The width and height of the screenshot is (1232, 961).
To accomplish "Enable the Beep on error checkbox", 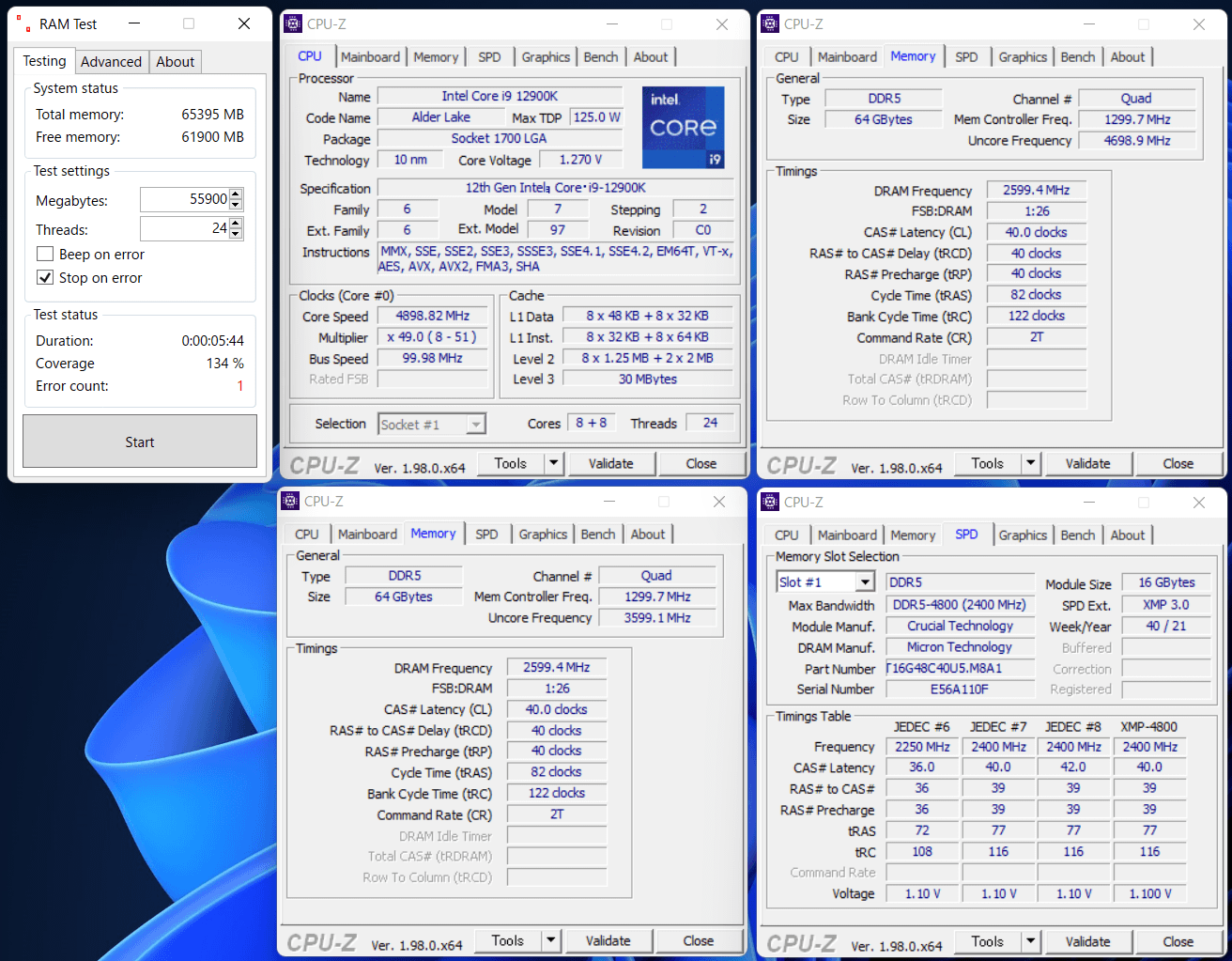I will (44, 254).
